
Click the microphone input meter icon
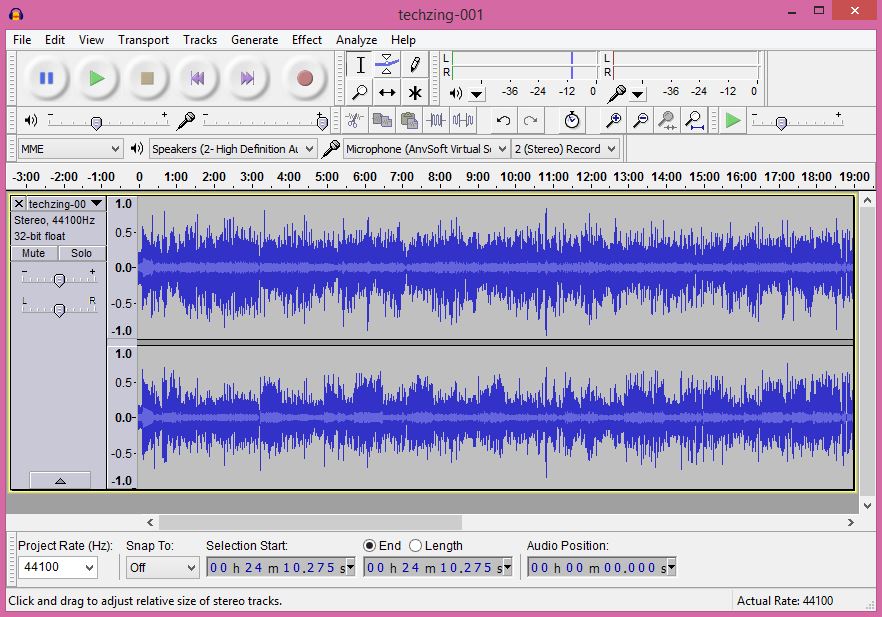pyautogui.click(x=617, y=93)
